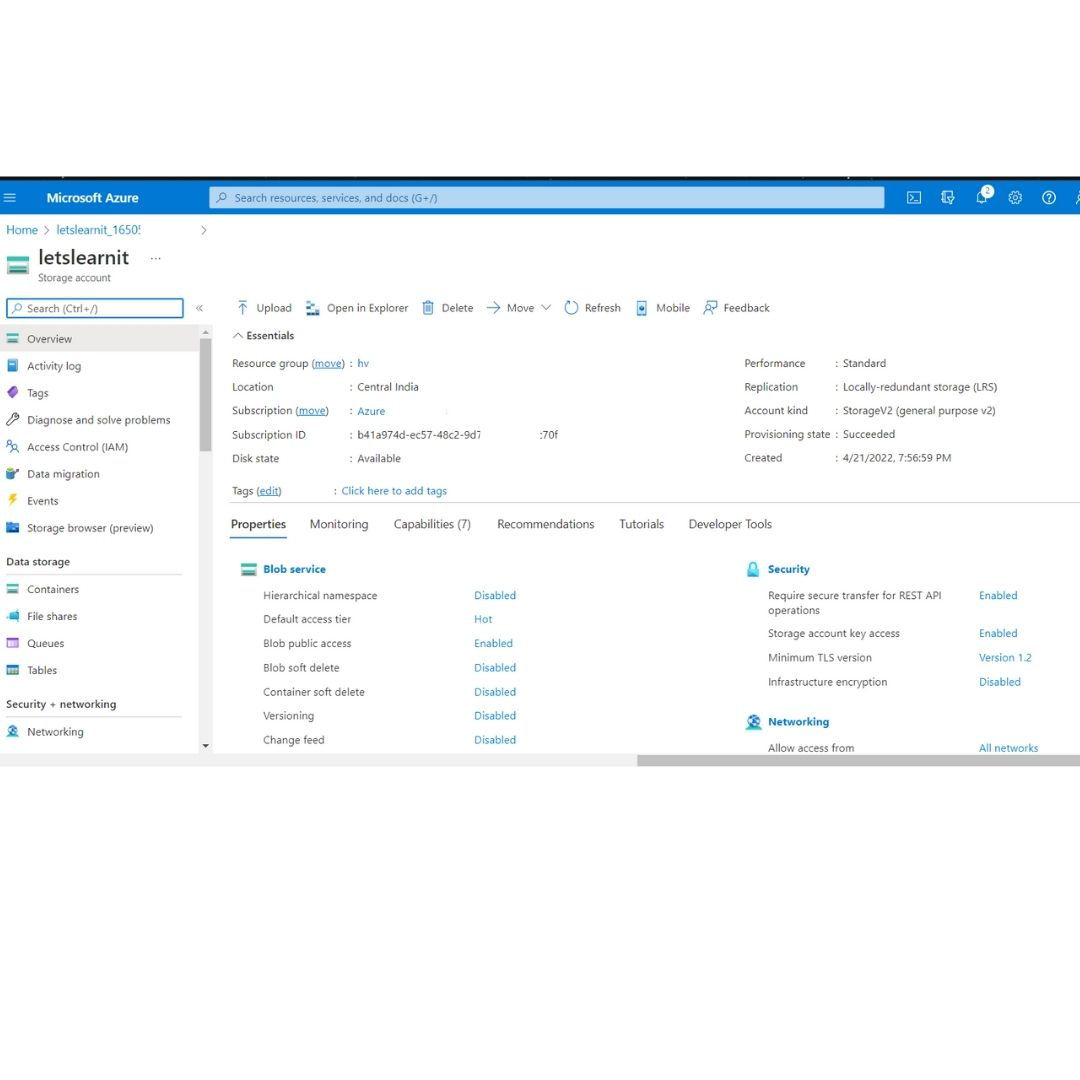Viewport: 1080px width, 1080px height.
Task: Click the Hot default access tier link
Action: click(x=483, y=619)
